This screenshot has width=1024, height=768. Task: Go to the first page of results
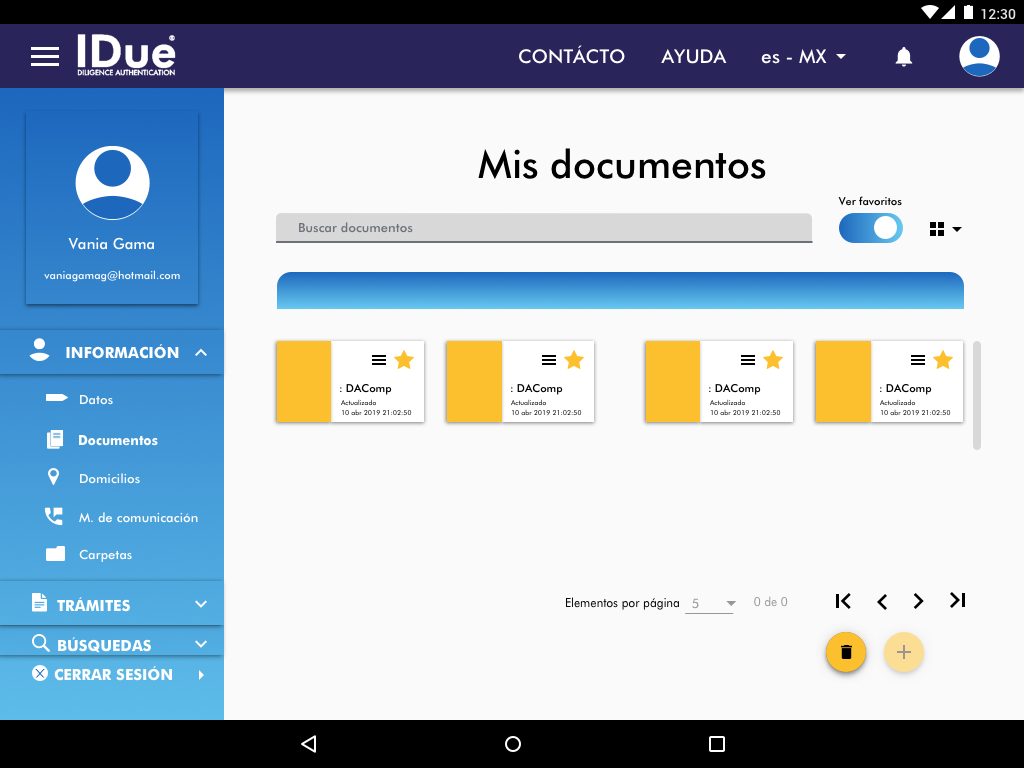coord(843,601)
